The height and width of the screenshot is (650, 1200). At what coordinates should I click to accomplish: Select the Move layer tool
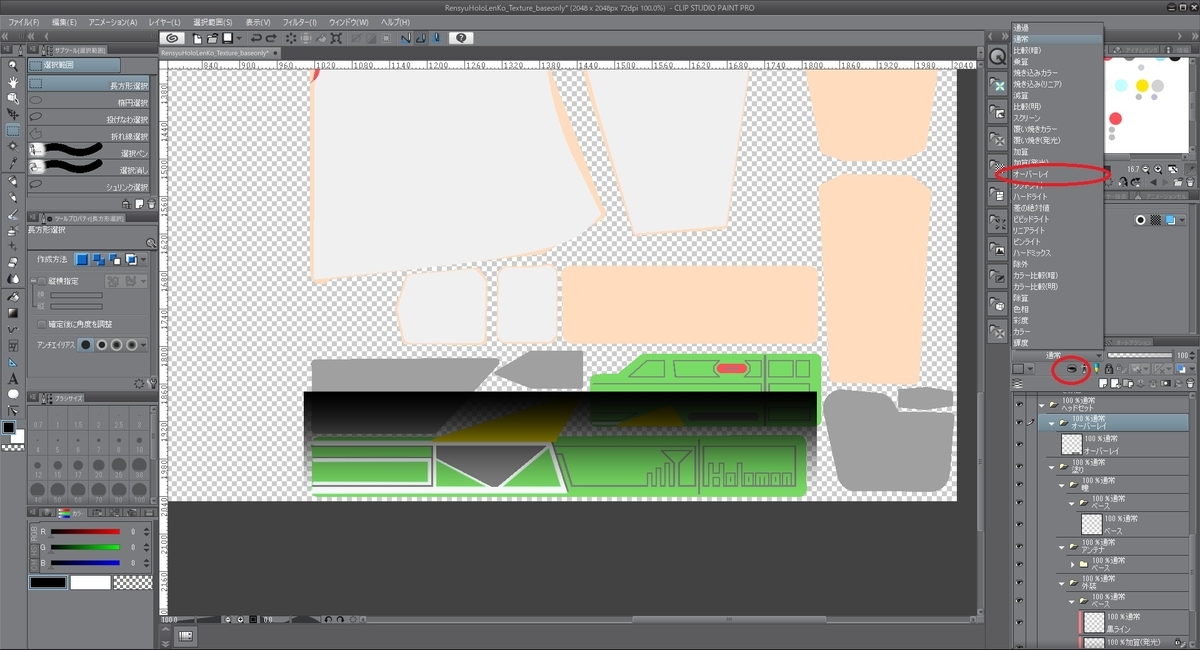pyautogui.click(x=13, y=114)
